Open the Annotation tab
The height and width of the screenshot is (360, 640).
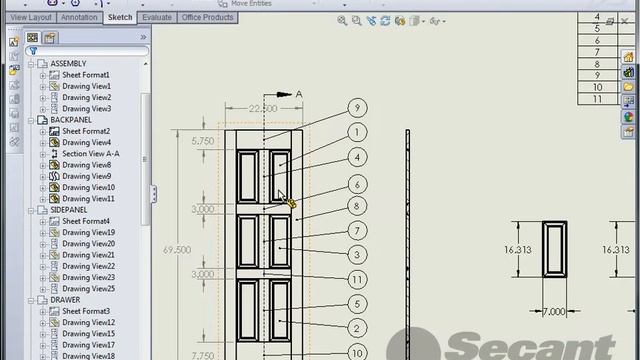coord(79,18)
